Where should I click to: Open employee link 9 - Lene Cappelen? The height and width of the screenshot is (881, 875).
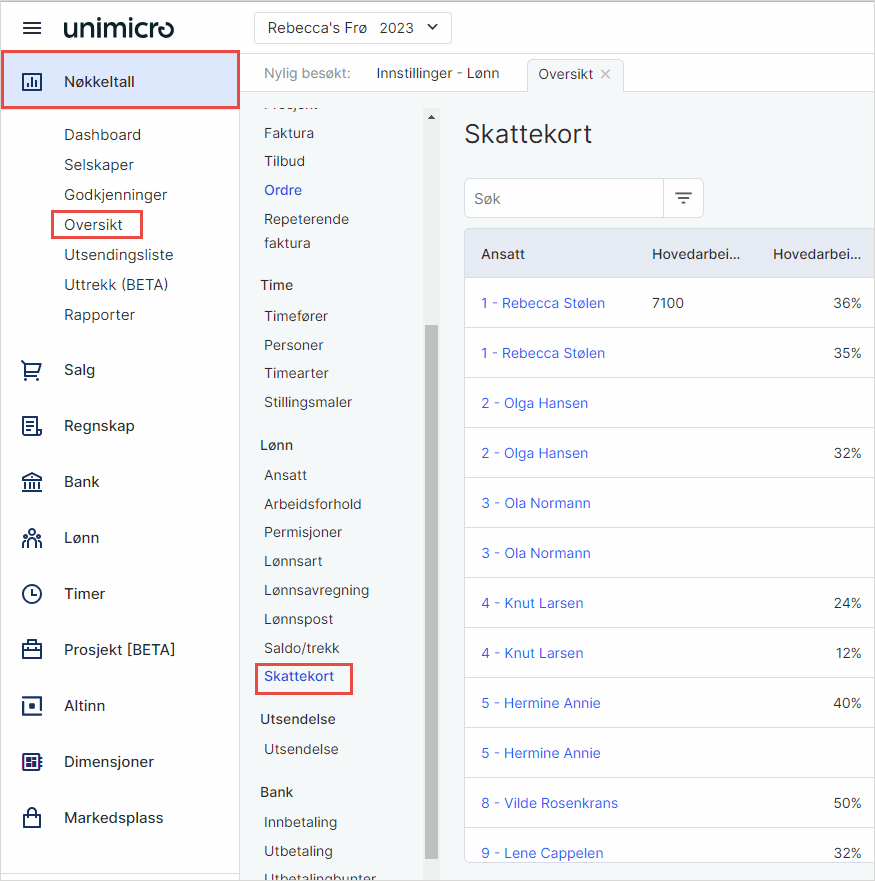tap(542, 853)
